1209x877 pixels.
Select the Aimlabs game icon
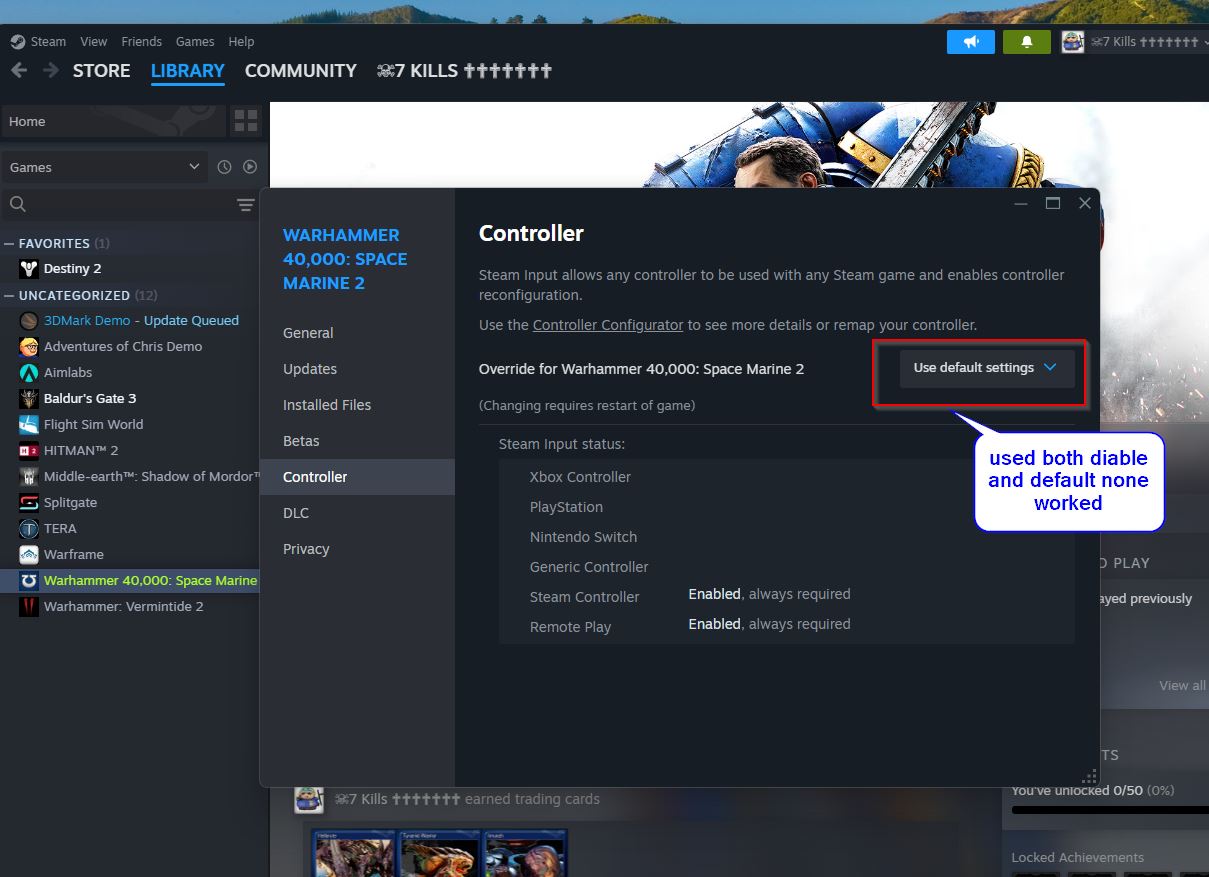click(28, 373)
